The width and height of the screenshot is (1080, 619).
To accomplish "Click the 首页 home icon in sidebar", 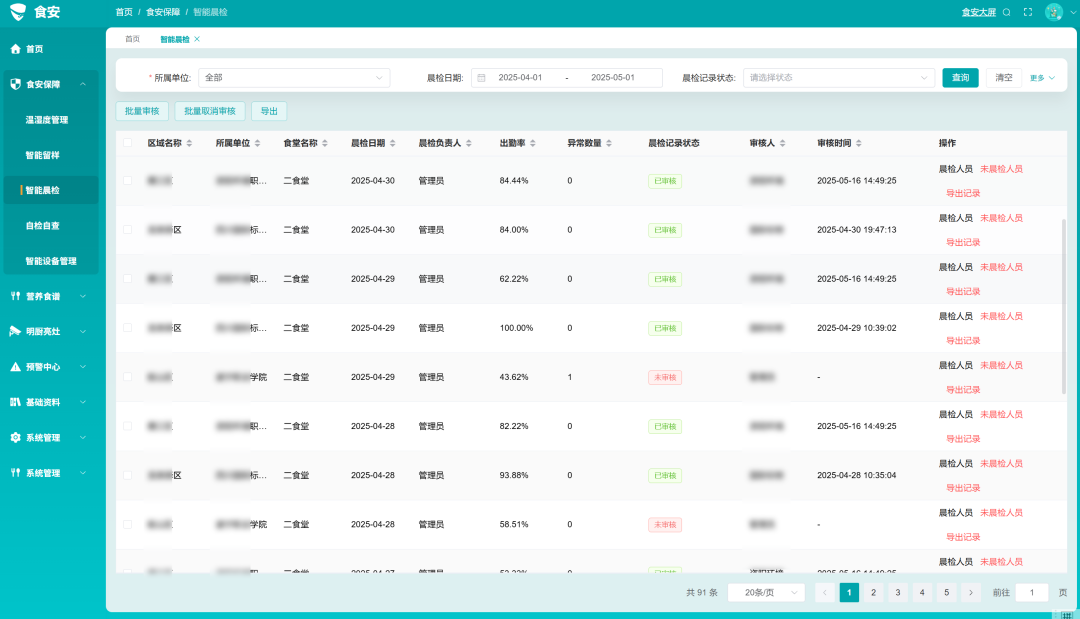I will [15, 49].
